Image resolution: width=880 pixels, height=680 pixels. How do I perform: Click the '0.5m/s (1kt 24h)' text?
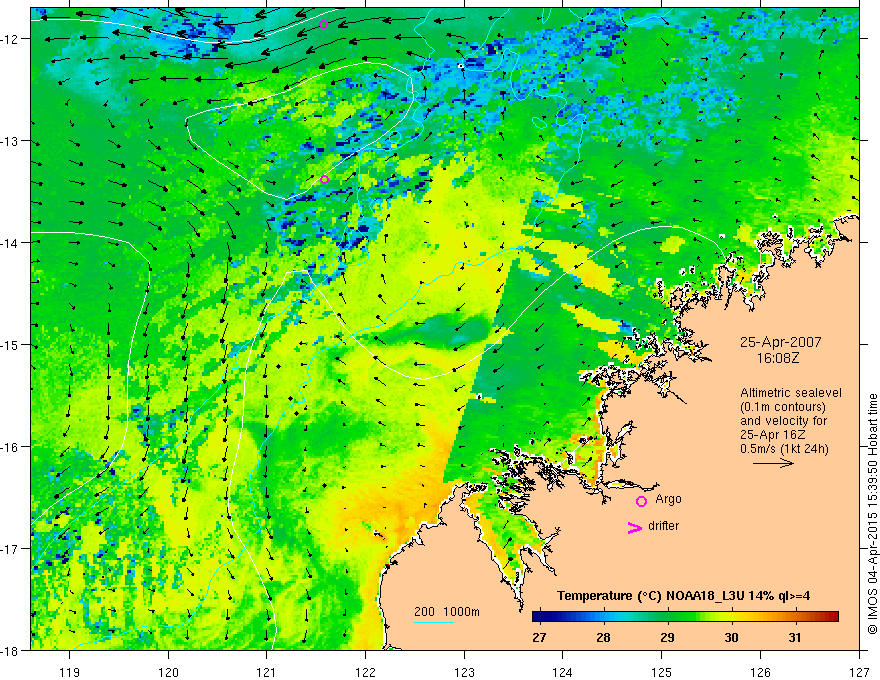[784, 449]
